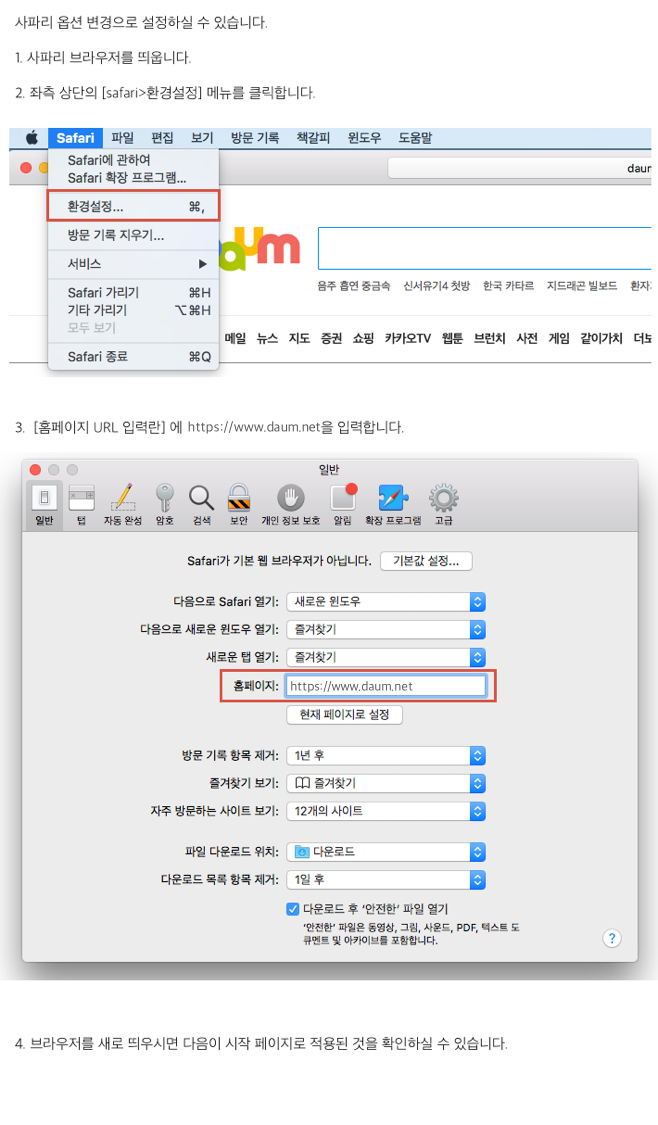Image resolution: width=658 pixels, height=1125 pixels.
Task: Open the 도움말 menu
Action: click(x=415, y=138)
